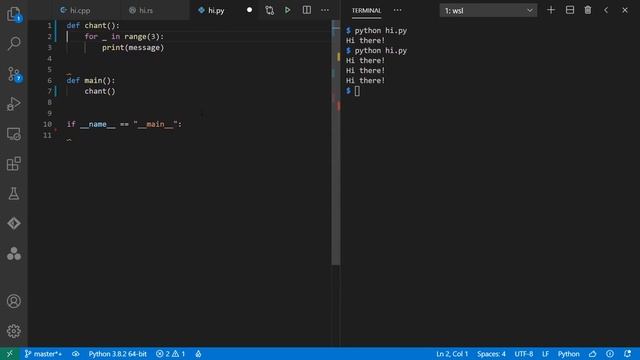Click 'chant()' call on line 7
The height and width of the screenshot is (360, 640).
pyautogui.click(x=100, y=91)
